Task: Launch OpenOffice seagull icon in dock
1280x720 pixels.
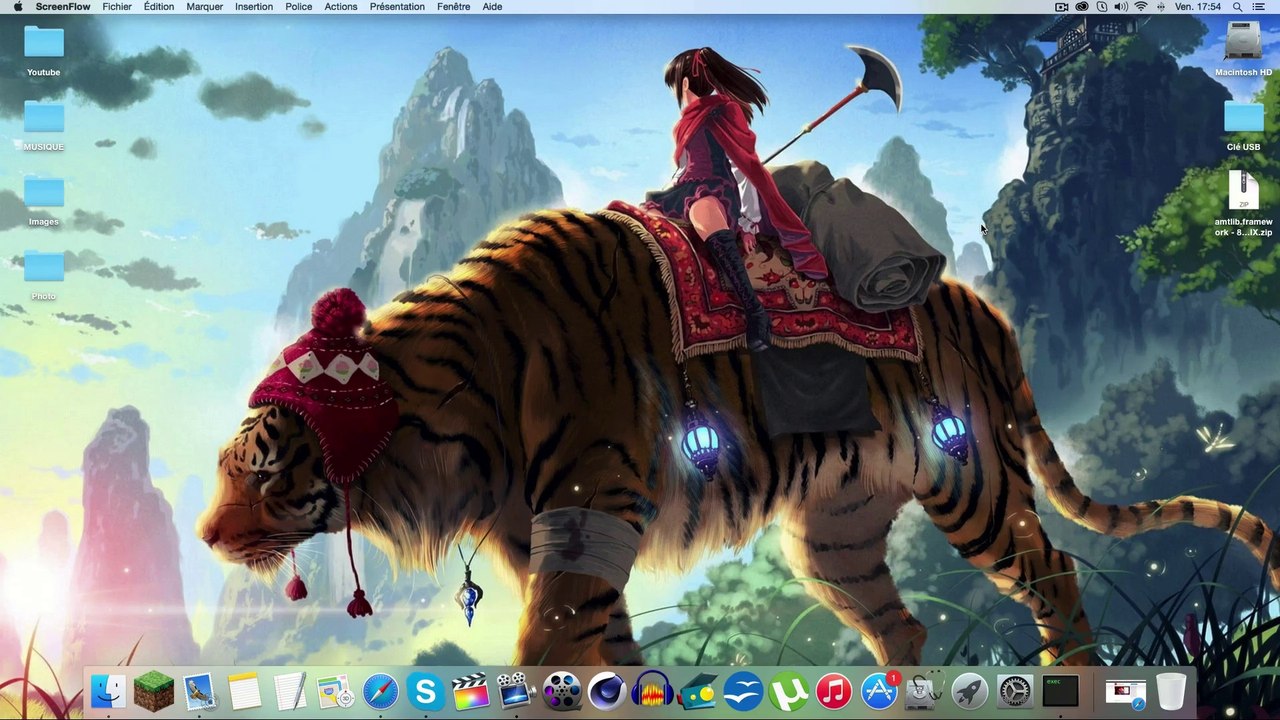Action: (744, 691)
